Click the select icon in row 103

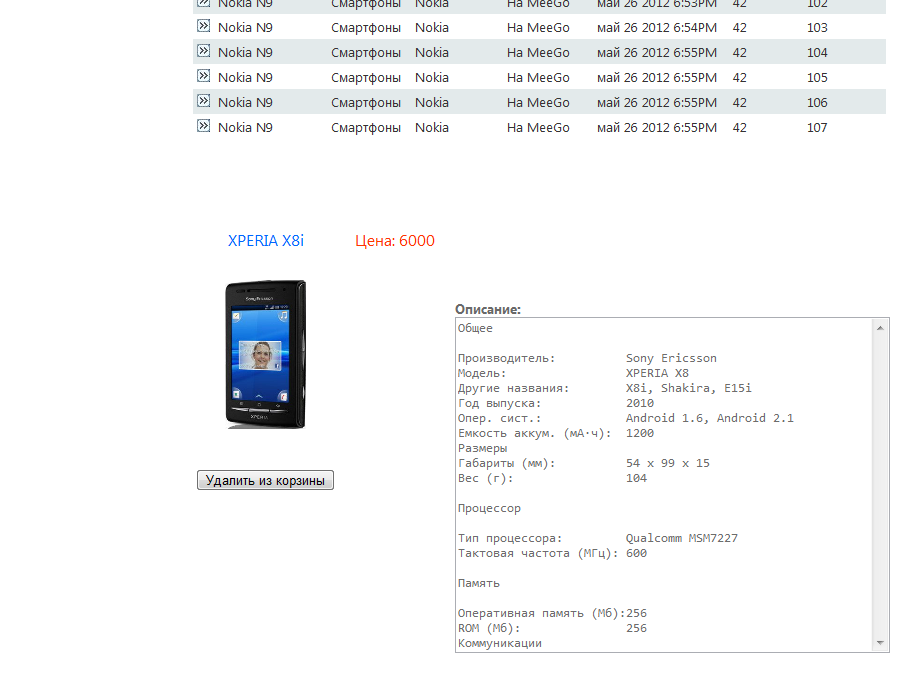click(x=203, y=26)
